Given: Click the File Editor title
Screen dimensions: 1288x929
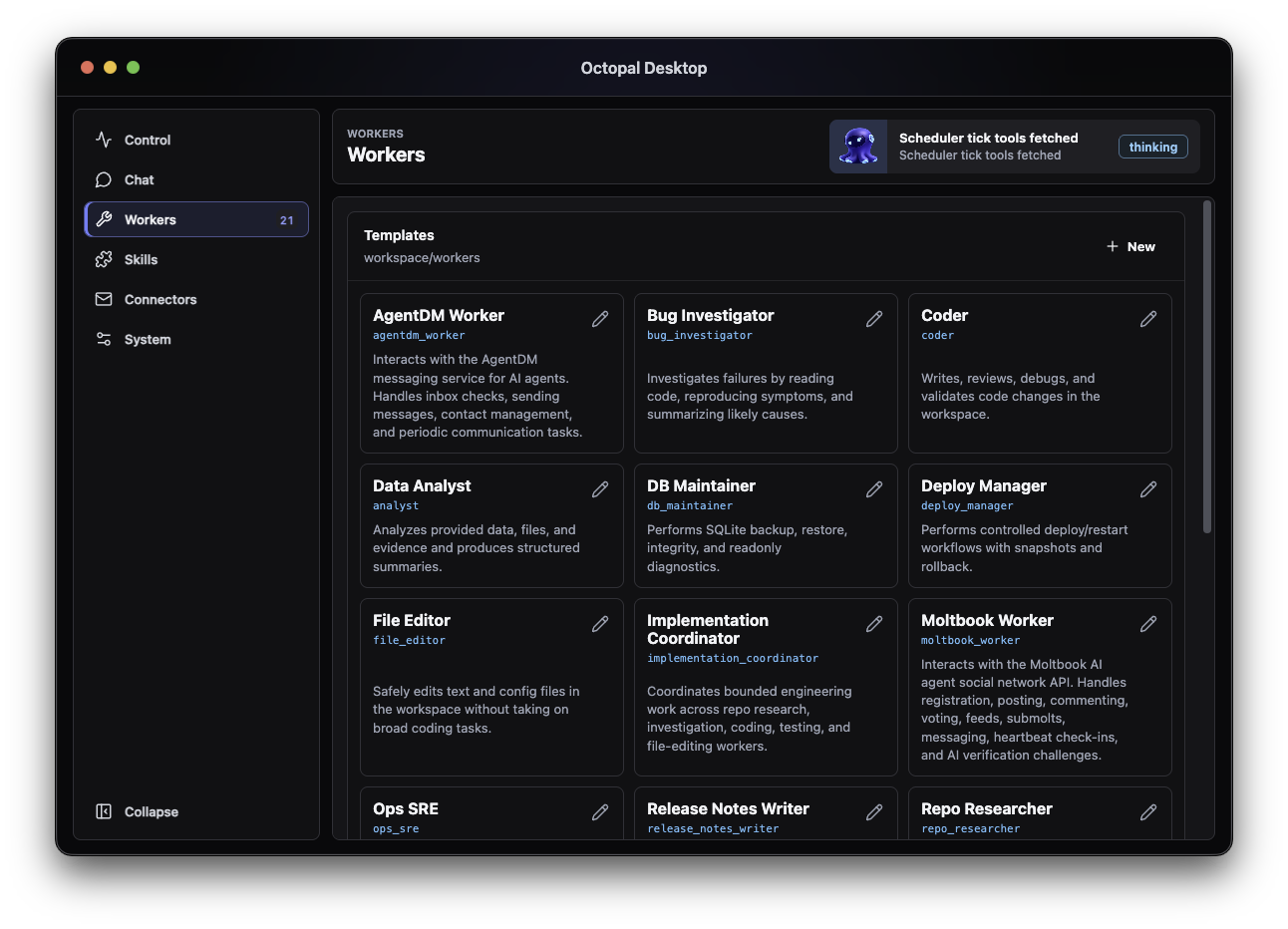Looking at the screenshot, I should click(x=412, y=620).
